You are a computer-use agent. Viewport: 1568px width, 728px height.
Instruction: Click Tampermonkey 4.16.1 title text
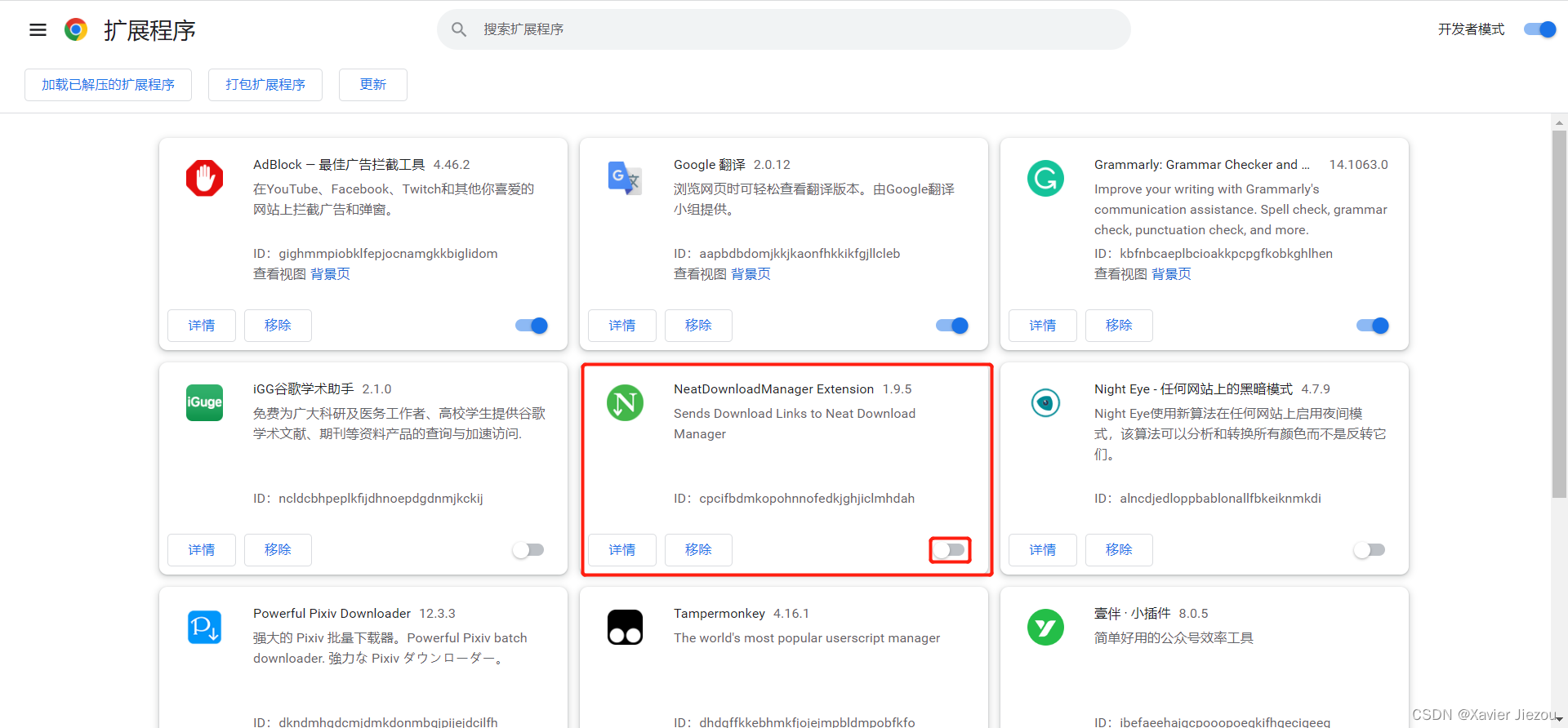pyautogui.click(x=742, y=614)
